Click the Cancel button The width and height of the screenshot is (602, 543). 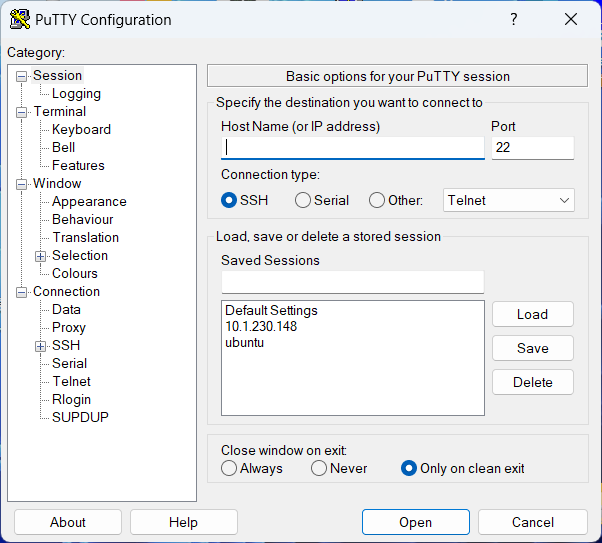pos(533,522)
